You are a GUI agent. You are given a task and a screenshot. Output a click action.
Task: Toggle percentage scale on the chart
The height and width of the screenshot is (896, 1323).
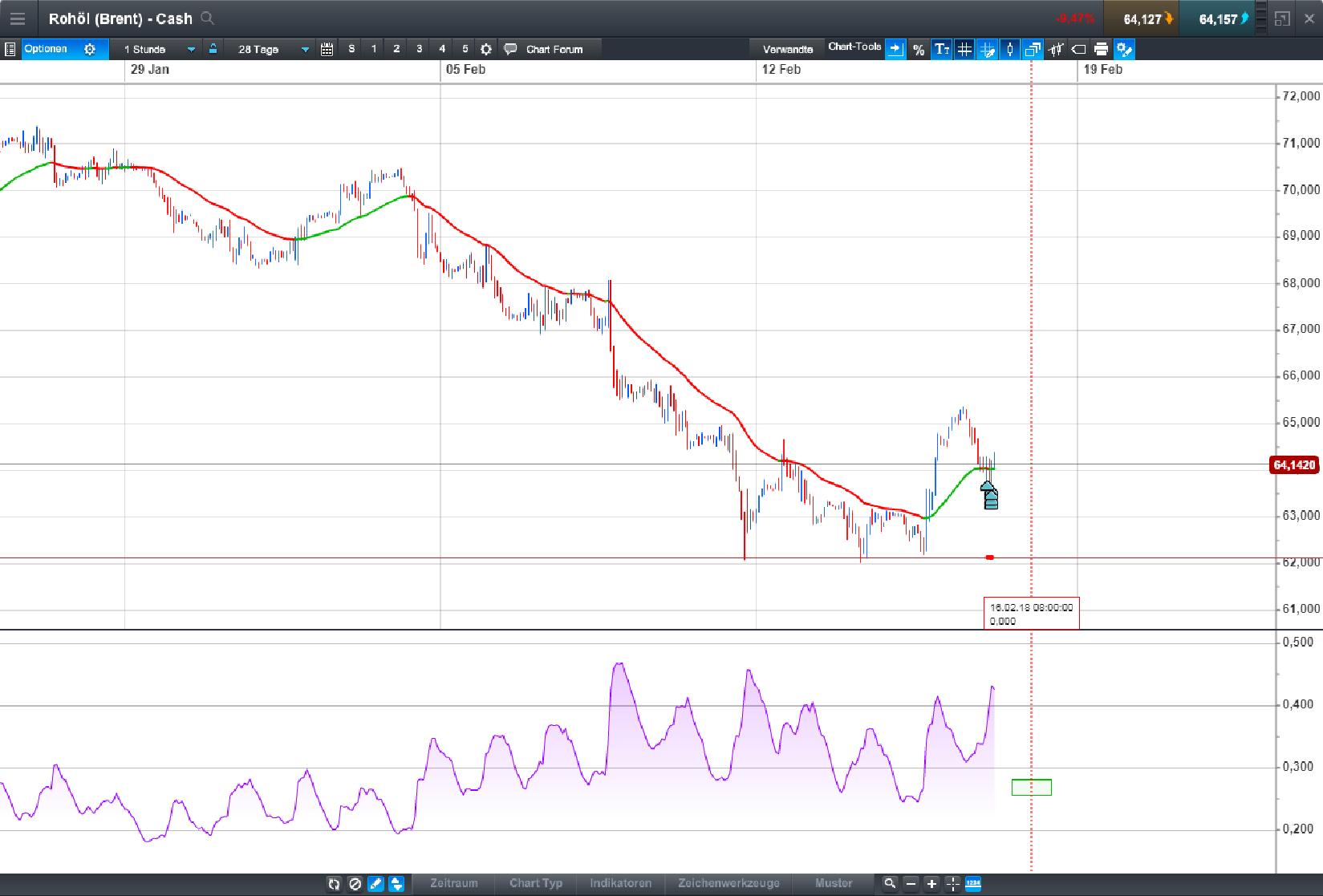pyautogui.click(x=919, y=50)
